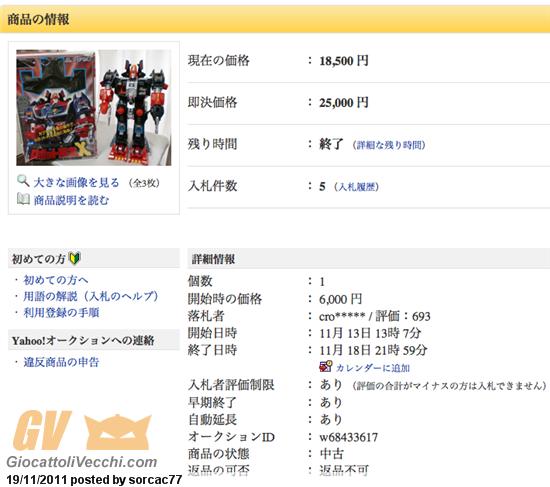Click the GiocattoliVecchi.com watermark text
The width and height of the screenshot is (550, 487).
point(82,462)
